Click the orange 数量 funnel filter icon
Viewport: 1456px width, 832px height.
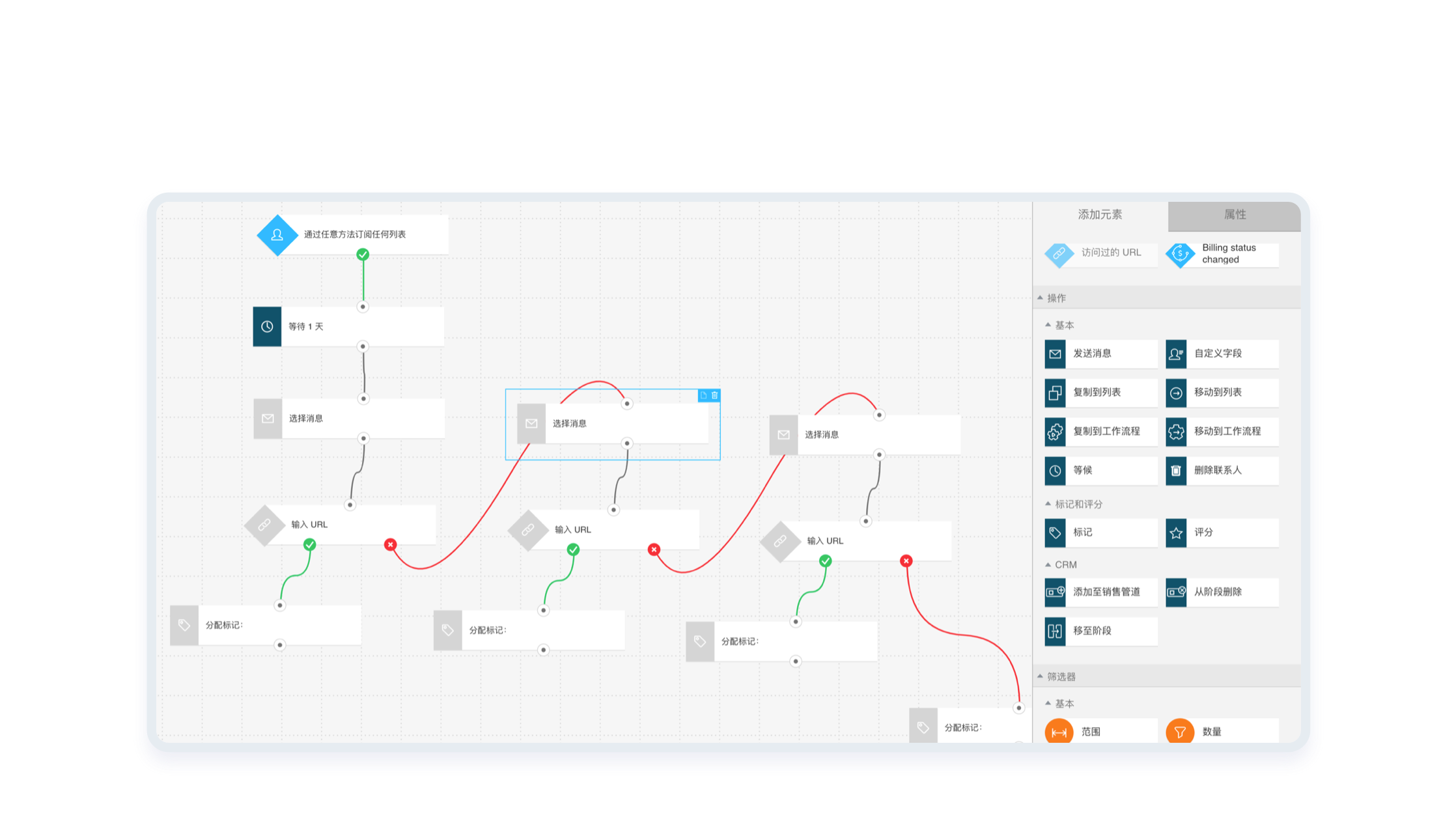(1179, 732)
